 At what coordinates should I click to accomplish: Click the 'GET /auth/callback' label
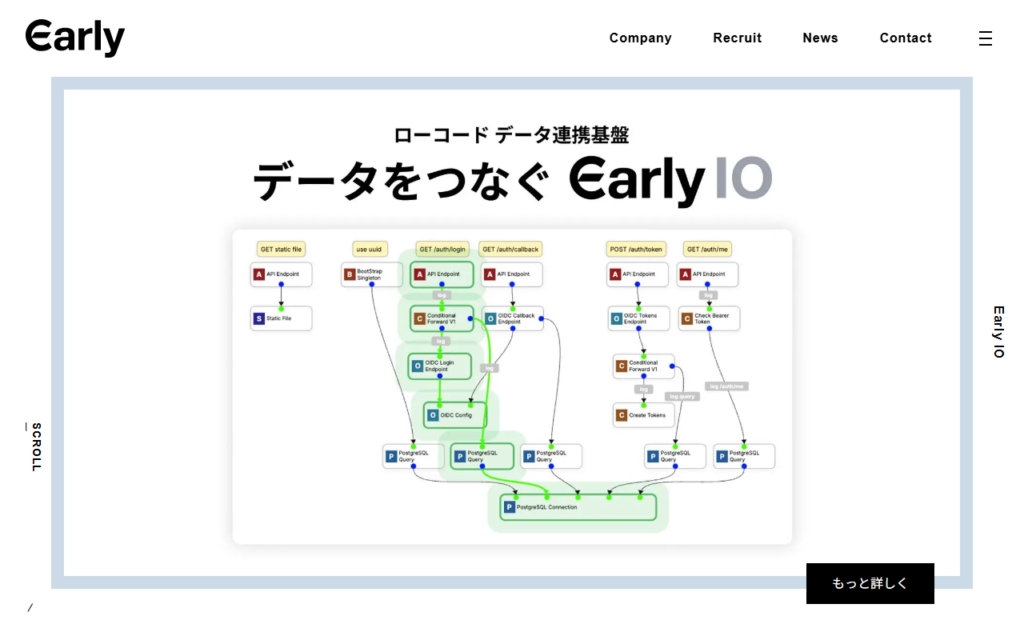pyautogui.click(x=511, y=249)
